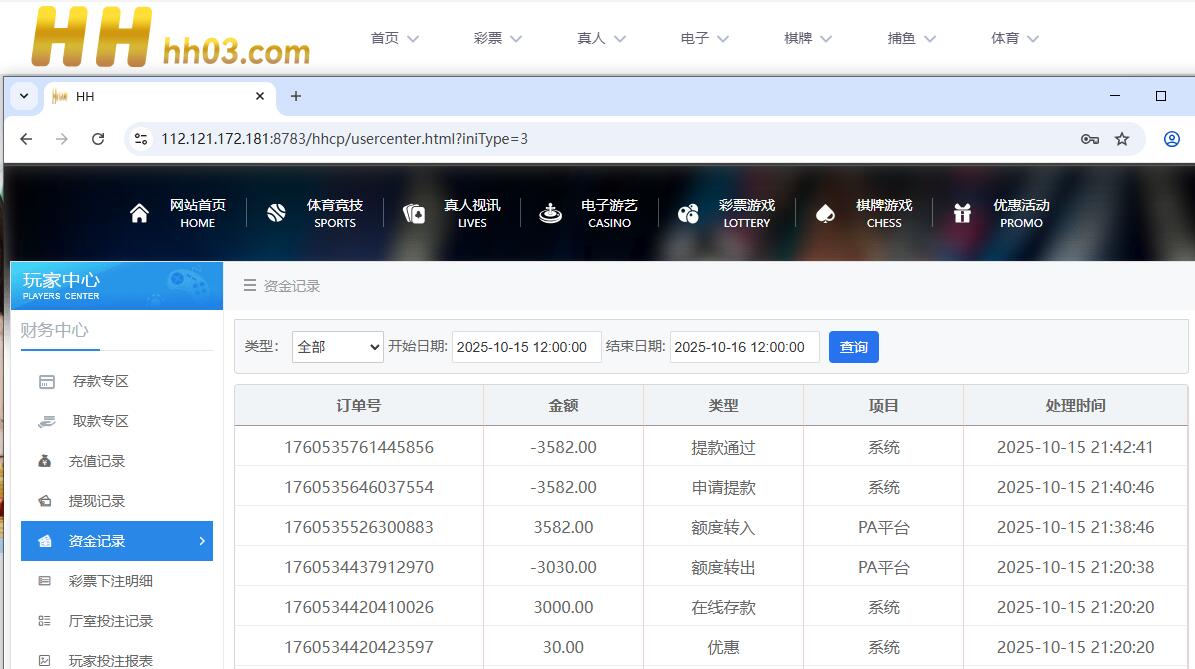
Task: Open a new browser tab
Action: 295,96
